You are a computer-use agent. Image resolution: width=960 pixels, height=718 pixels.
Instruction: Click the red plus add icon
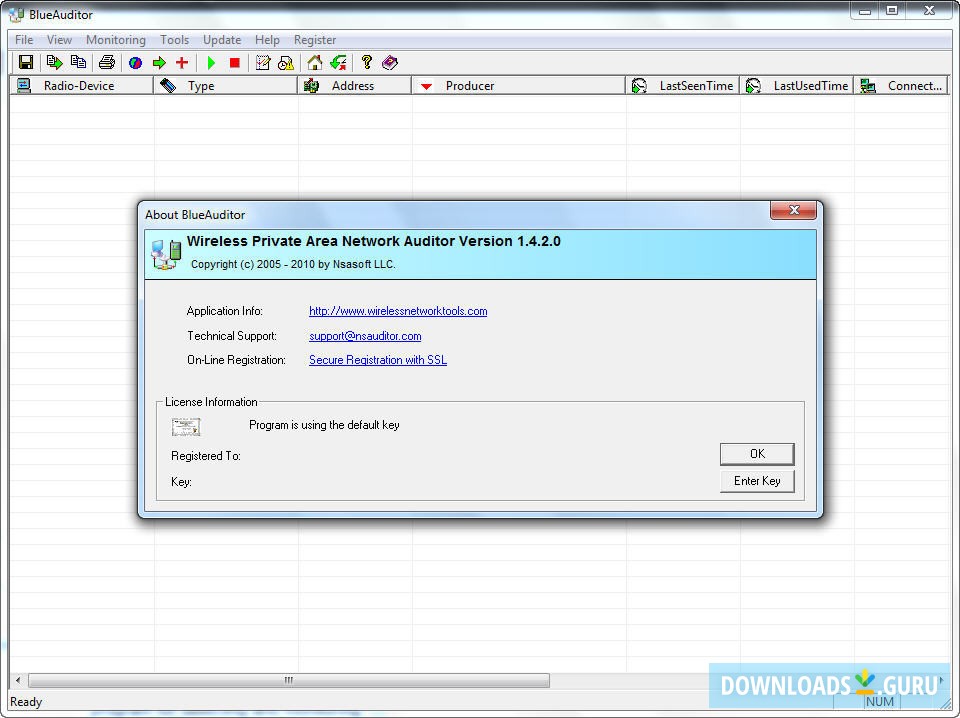pos(182,62)
